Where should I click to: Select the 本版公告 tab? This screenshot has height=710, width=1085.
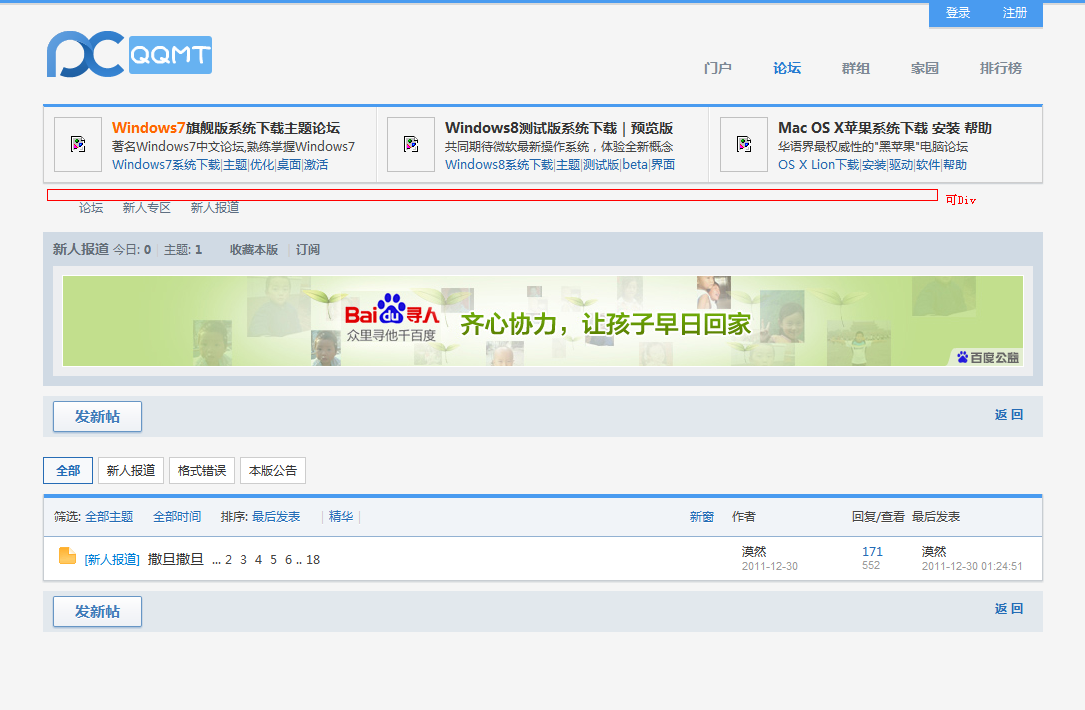(x=273, y=471)
